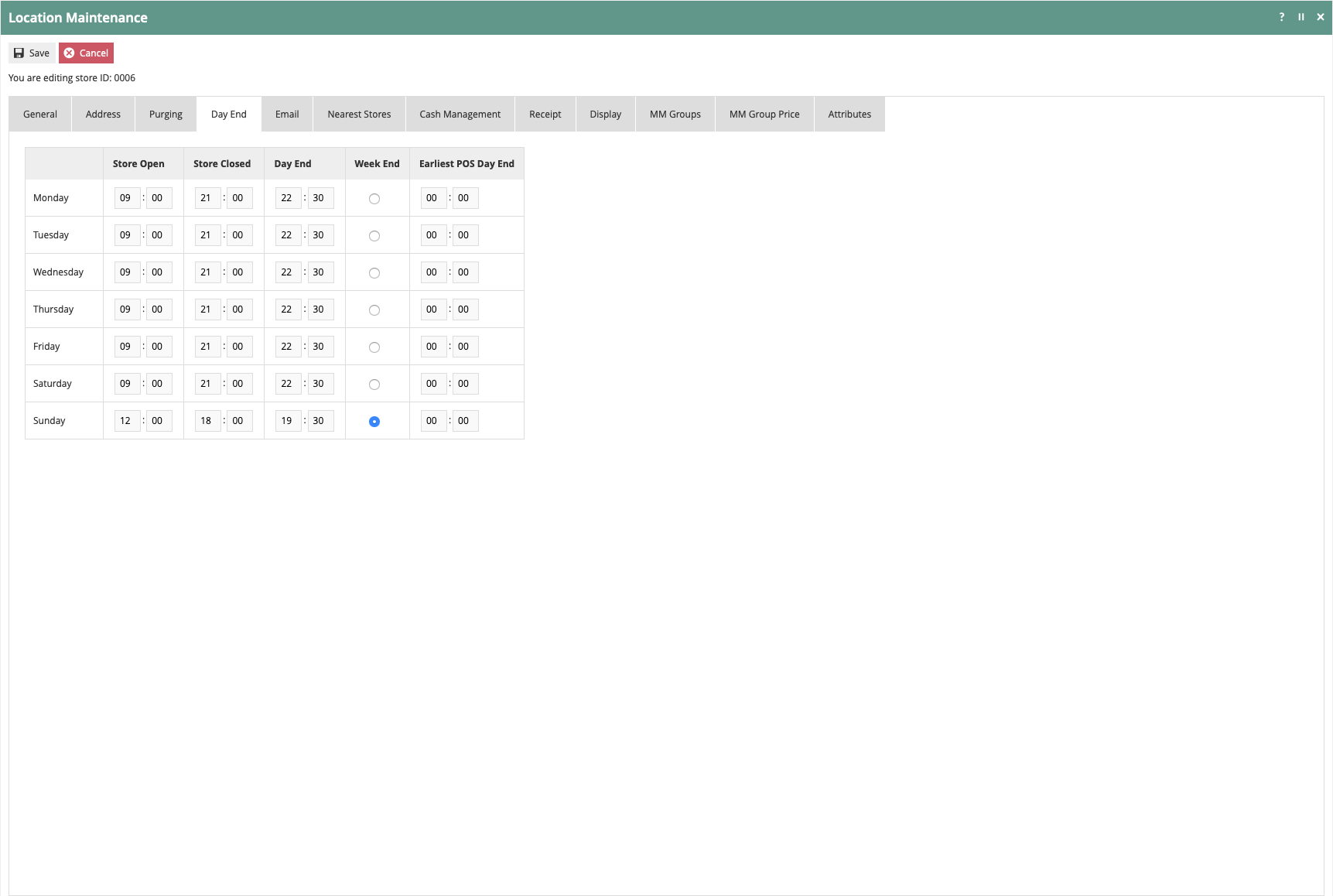The height and width of the screenshot is (896, 1333).
Task: Edit Sunday Store Closed hour field
Action: [x=208, y=421]
